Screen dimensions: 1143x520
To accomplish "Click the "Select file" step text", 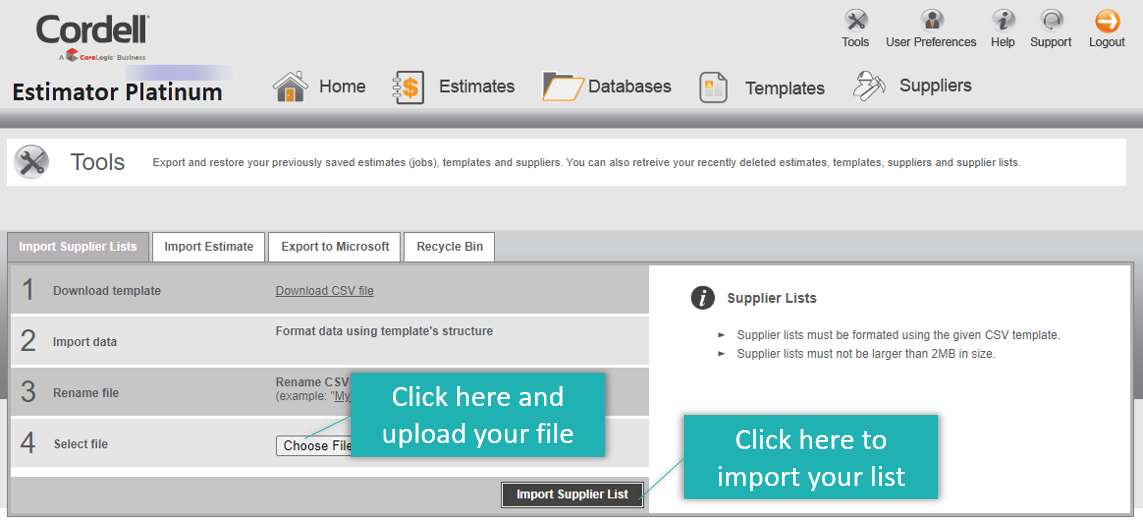I will coord(81,443).
